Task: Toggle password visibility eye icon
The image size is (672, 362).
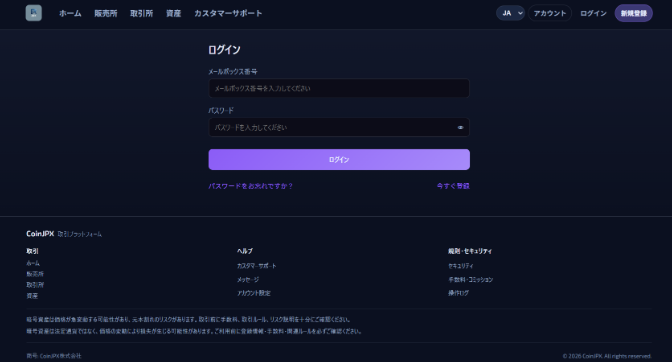Action: pos(460,128)
